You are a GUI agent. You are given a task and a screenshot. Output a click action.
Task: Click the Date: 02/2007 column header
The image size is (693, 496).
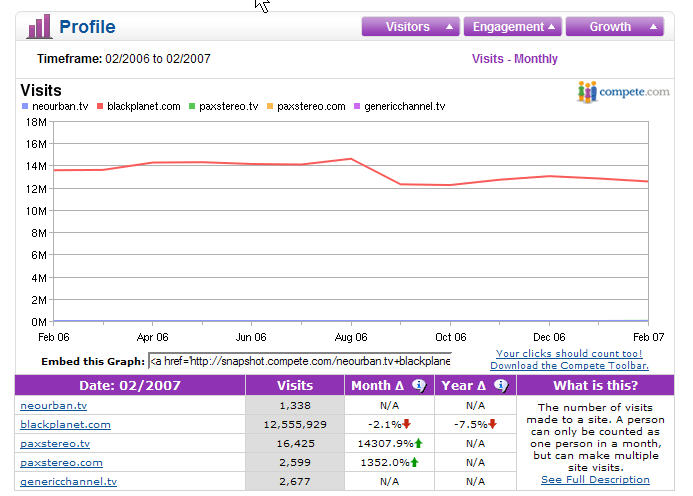pos(130,385)
